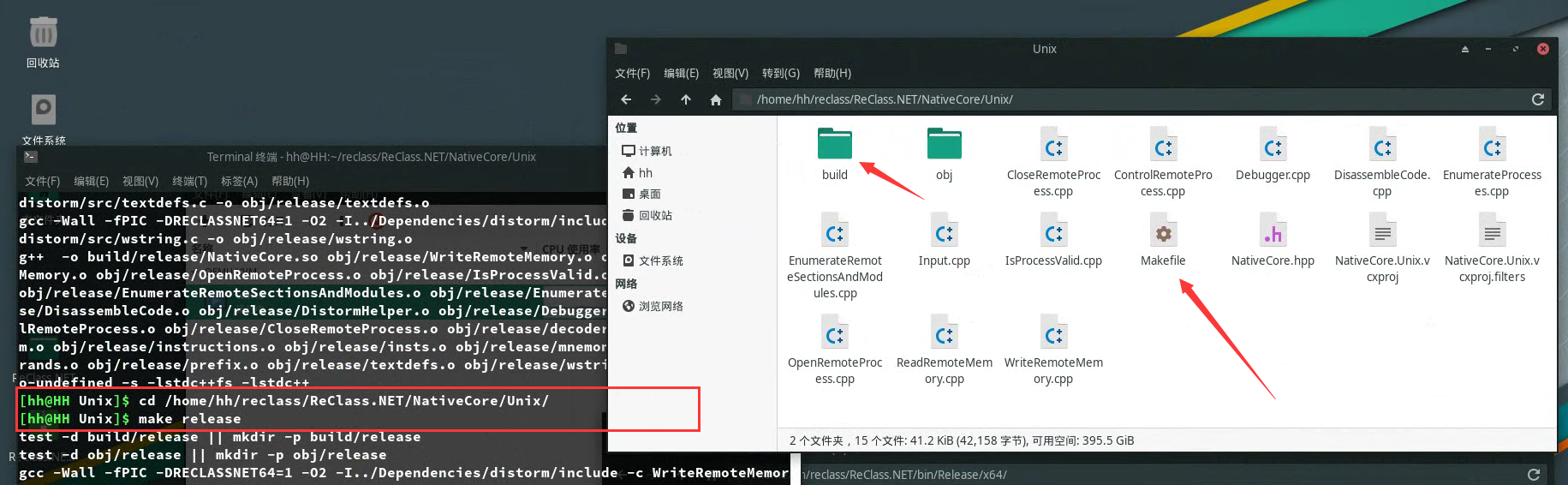The image size is (1568, 485).
Task: Select 浏览网络 in sidebar
Action: click(653, 306)
